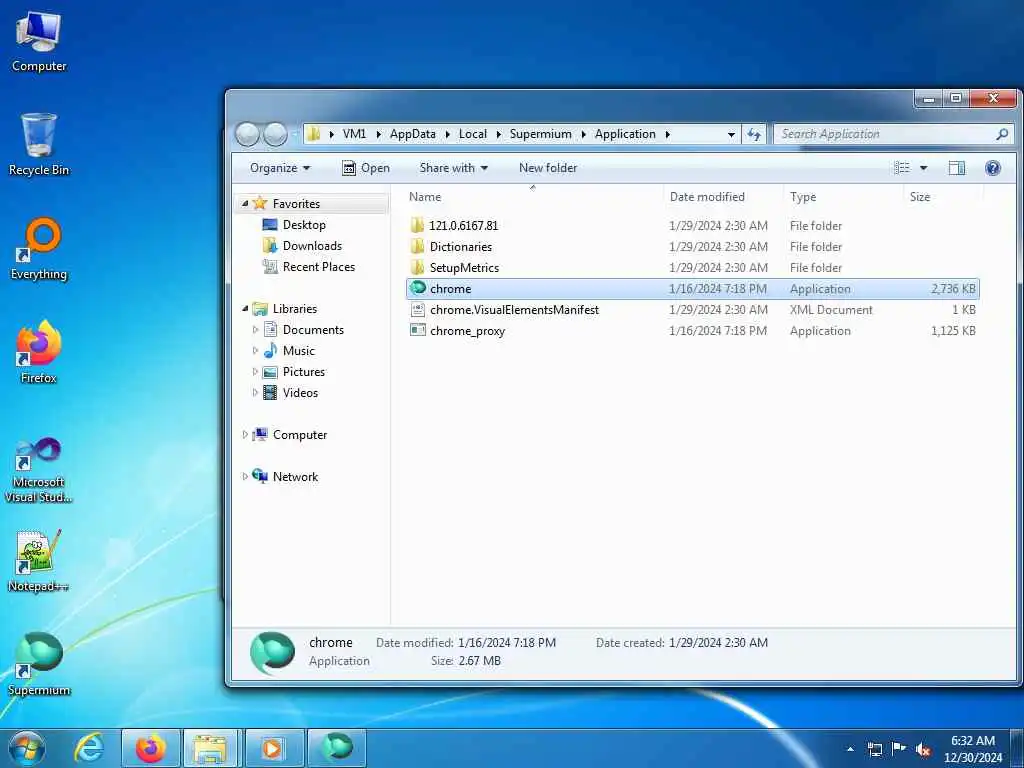This screenshot has width=1024, height=768.
Task: Change the view using the view icon
Action: click(x=901, y=168)
